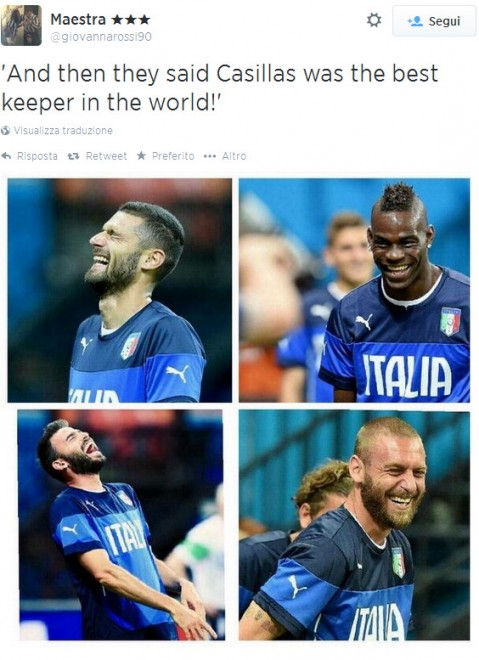Viewport: 479px width, 660px height.
Task: Click the Segui follow button
Action: 433,21
